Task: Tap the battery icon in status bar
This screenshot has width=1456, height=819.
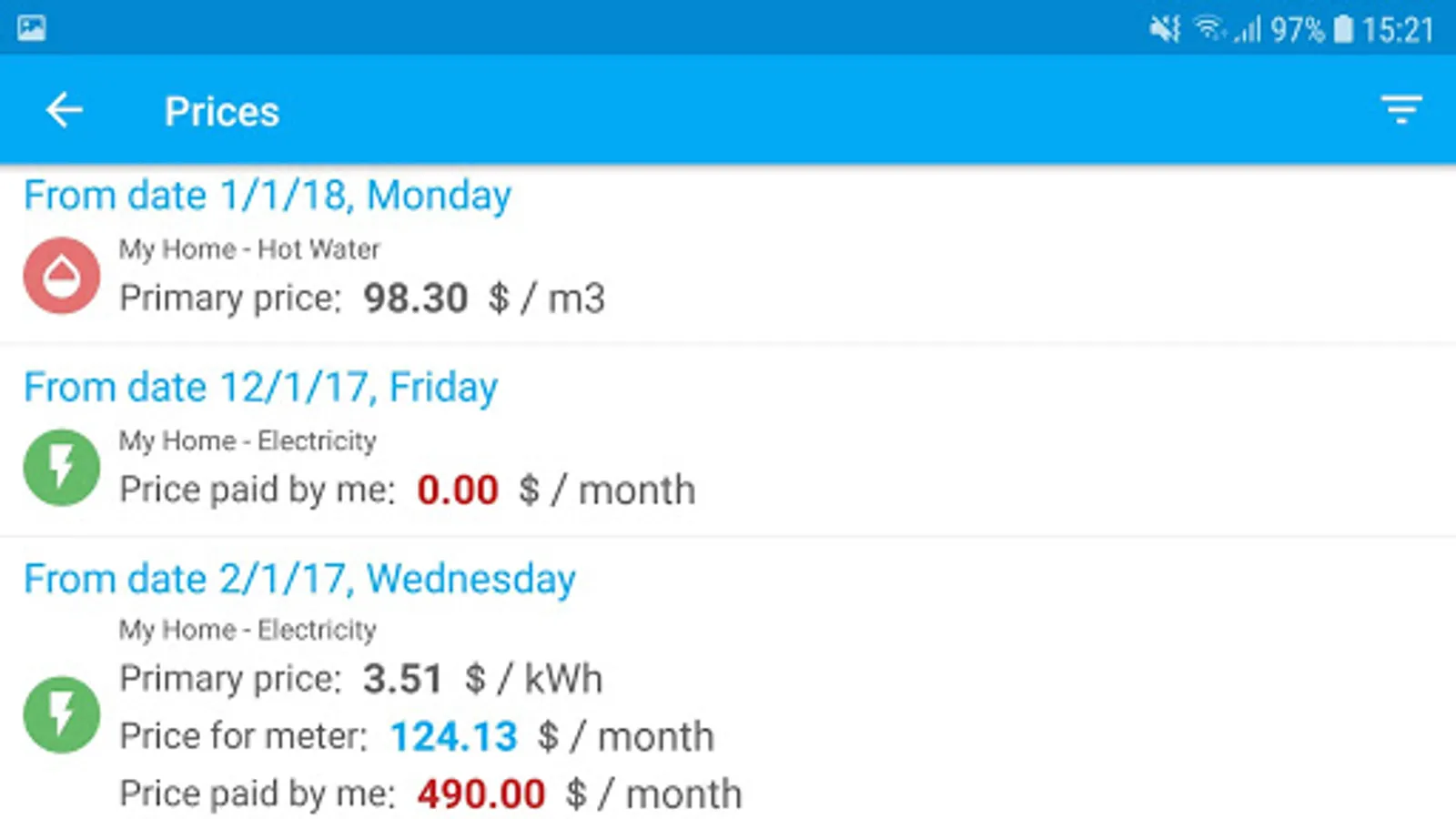Action: pos(1343,29)
